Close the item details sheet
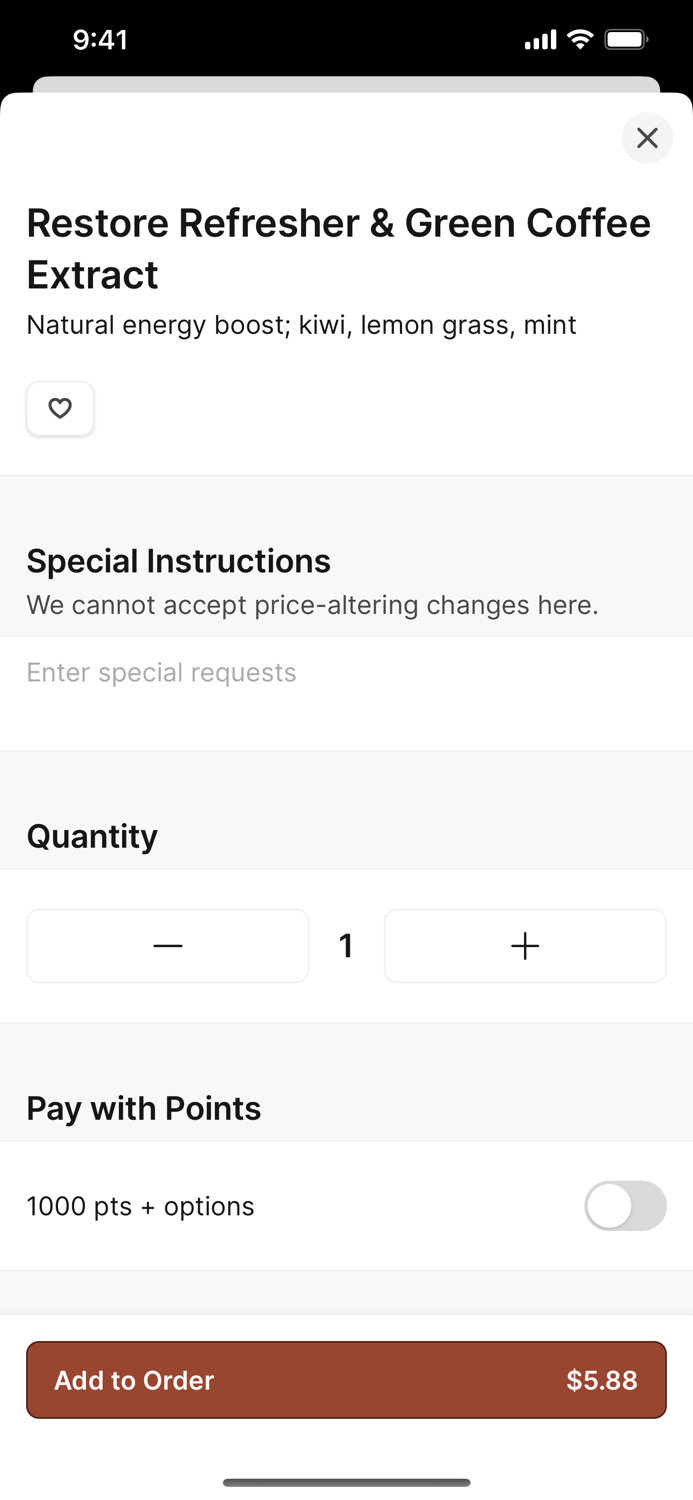Image resolution: width=693 pixels, height=1500 pixels. (647, 138)
